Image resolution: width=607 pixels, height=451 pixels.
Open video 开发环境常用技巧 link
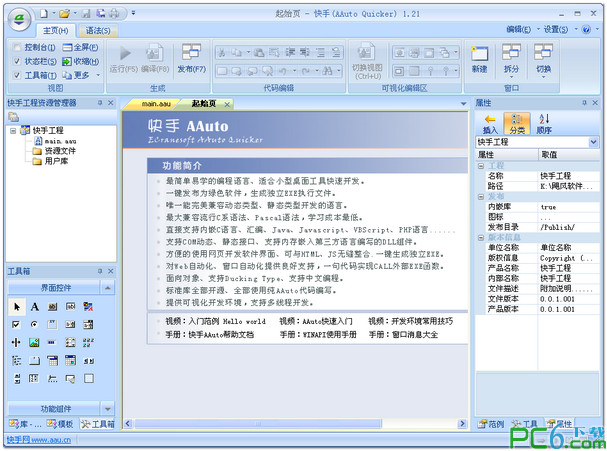coord(410,321)
